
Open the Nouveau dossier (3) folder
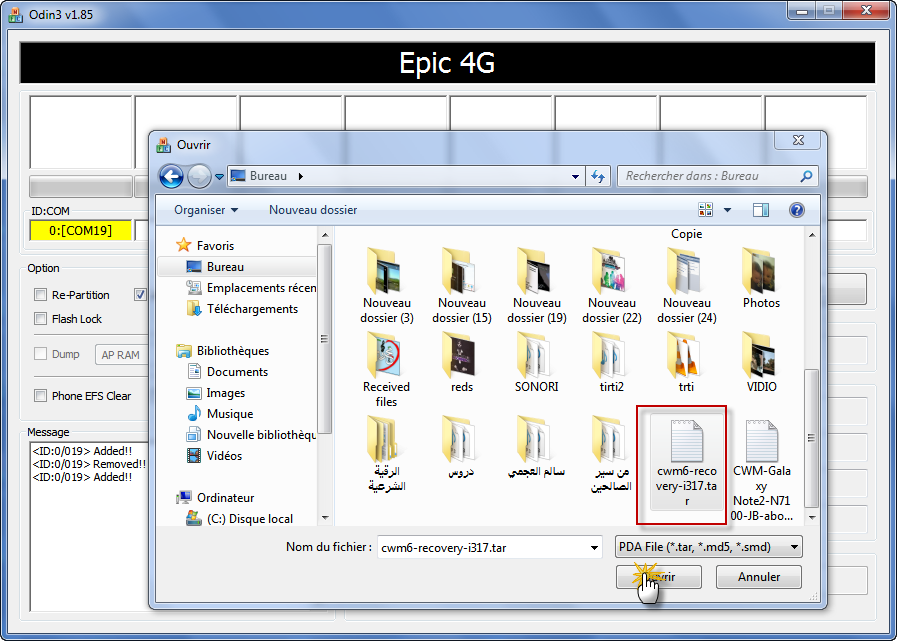click(x=386, y=284)
